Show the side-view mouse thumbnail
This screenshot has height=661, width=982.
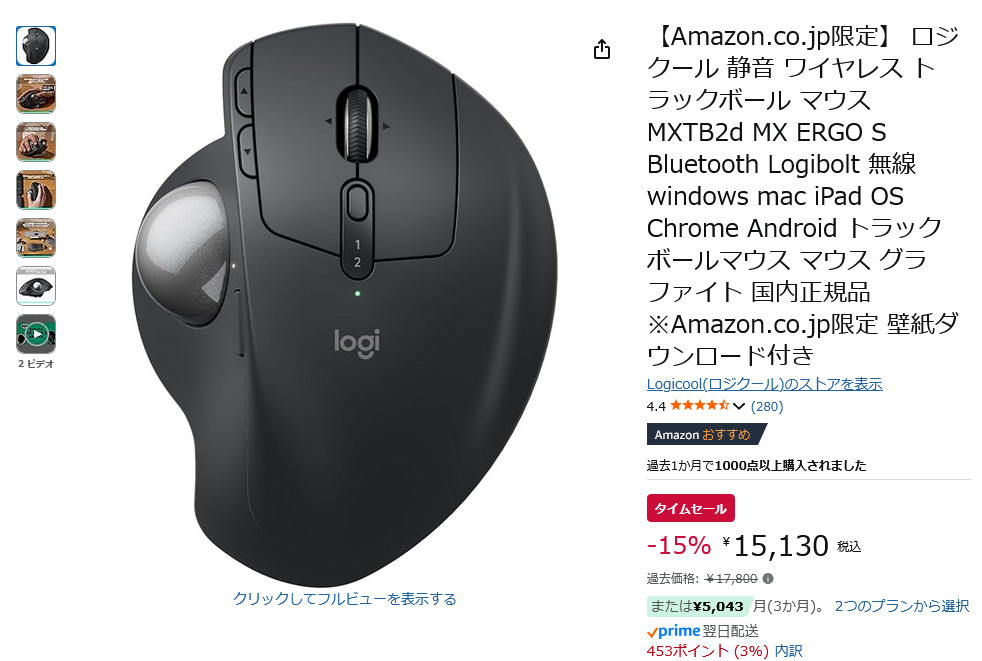point(36,286)
